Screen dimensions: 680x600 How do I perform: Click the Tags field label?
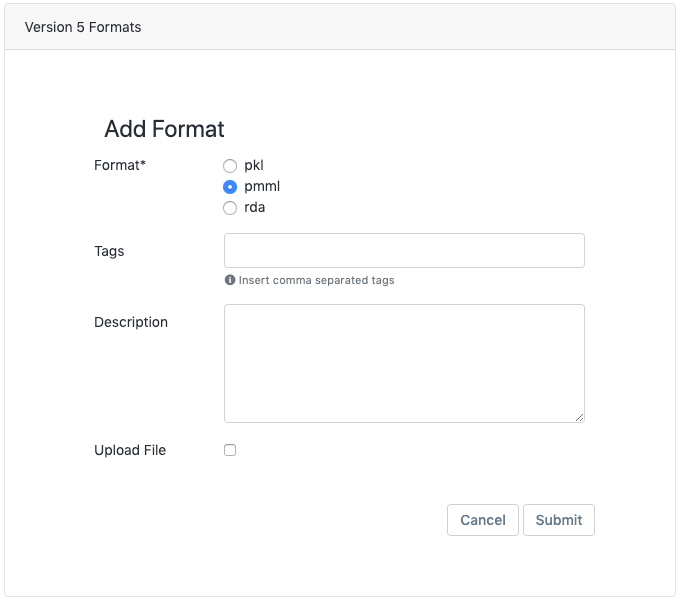click(109, 251)
